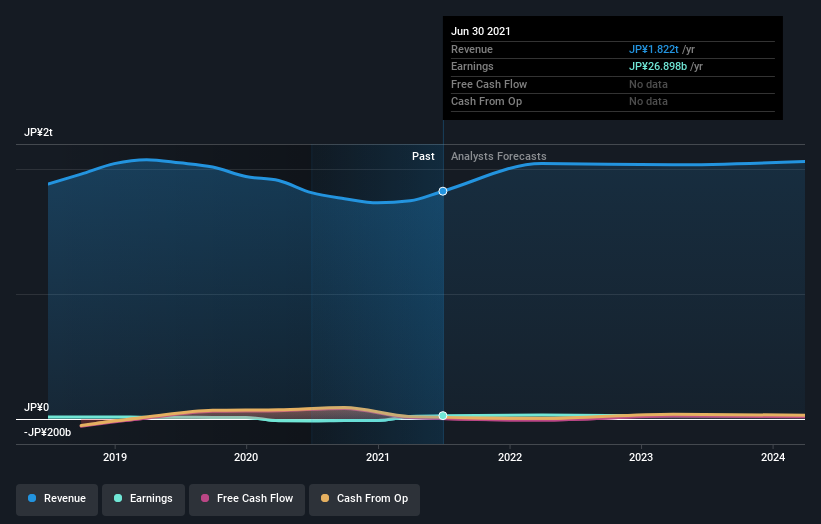
Task: Click the 2019 x-axis label
Action: click(115, 457)
